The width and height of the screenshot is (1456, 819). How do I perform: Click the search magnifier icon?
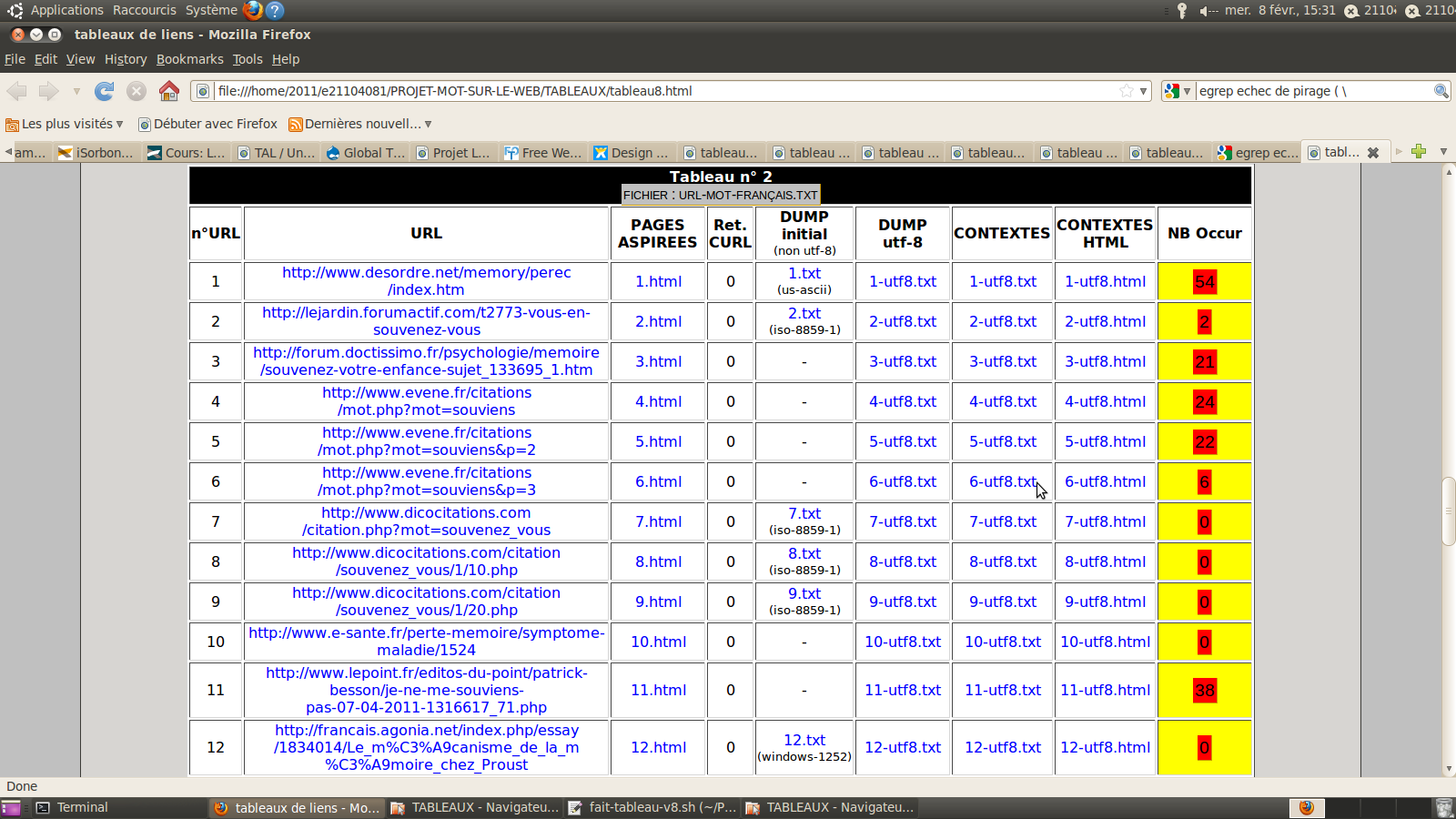click(1441, 91)
